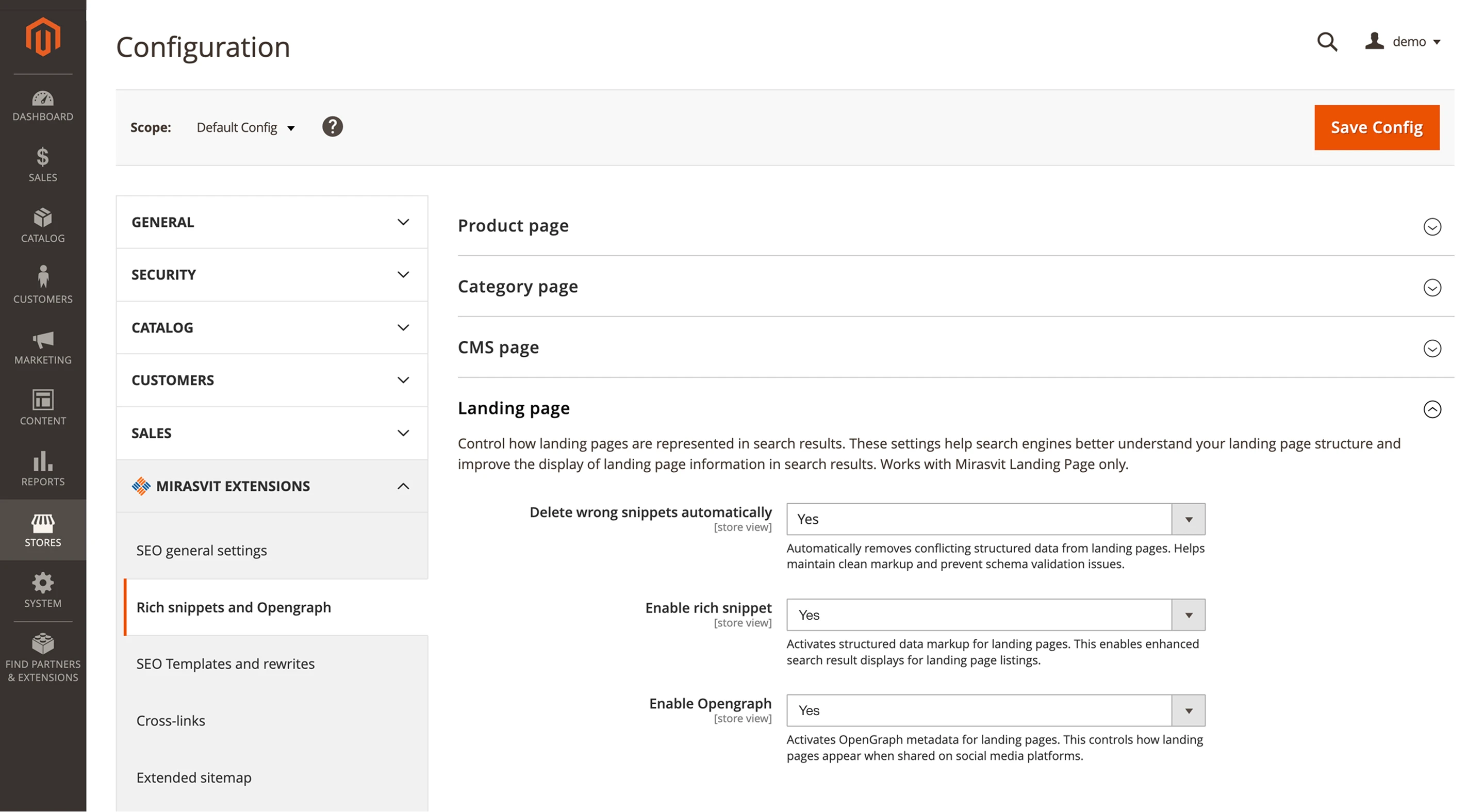Select the Content sidebar icon
Viewport: 1484px width, 812px height.
(43, 408)
